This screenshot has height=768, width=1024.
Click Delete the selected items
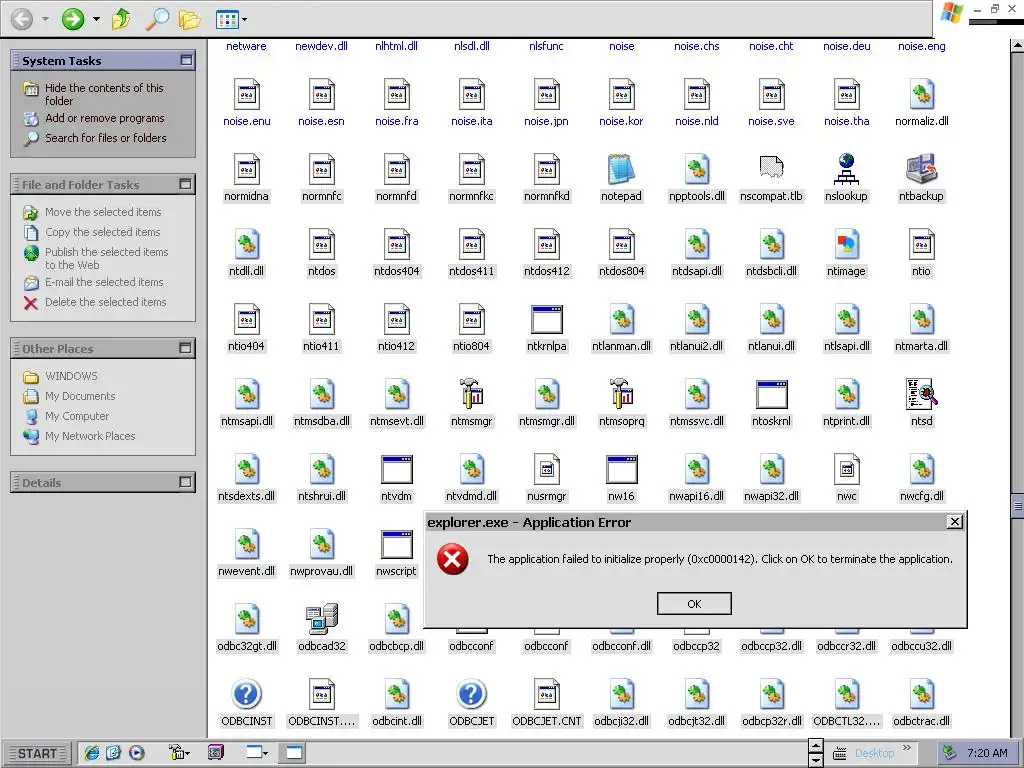point(105,302)
